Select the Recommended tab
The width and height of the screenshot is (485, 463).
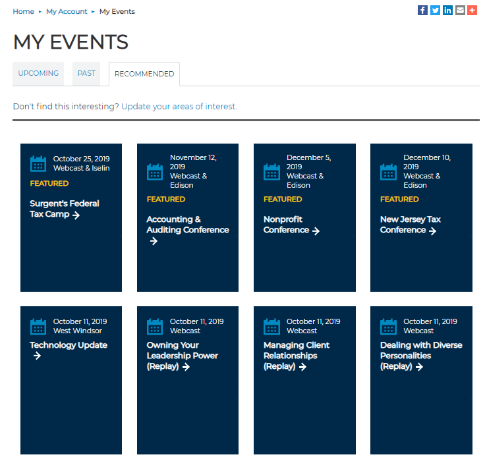pyautogui.click(x=144, y=74)
